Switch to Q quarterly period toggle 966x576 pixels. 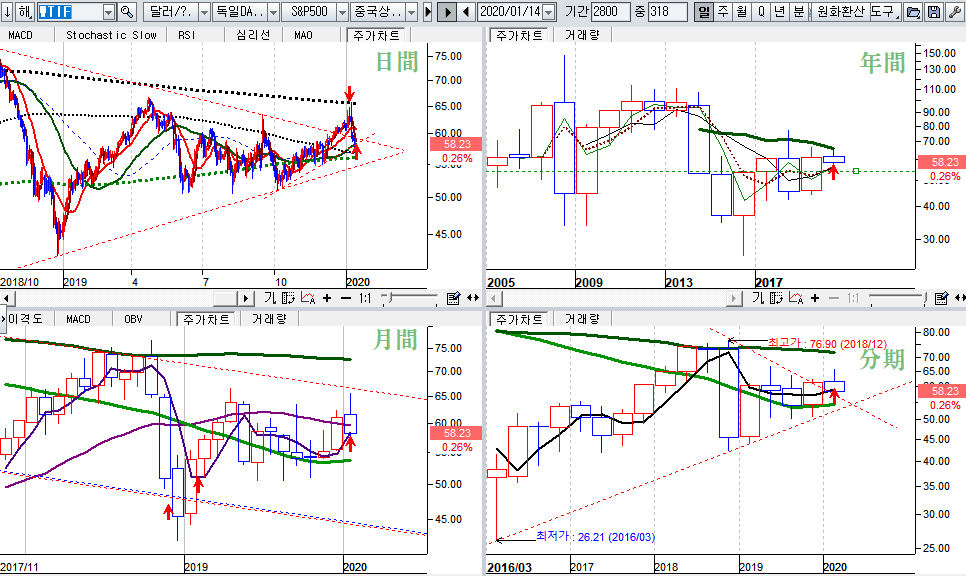point(761,11)
